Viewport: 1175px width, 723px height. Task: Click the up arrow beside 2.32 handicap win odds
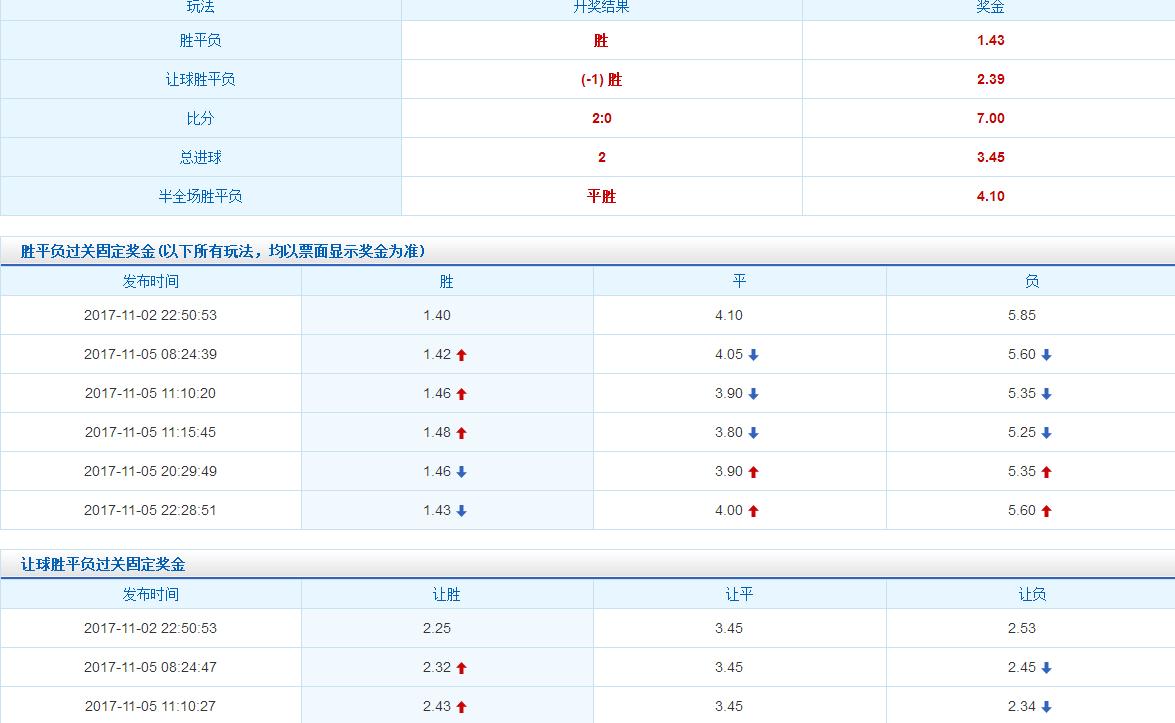click(461, 667)
